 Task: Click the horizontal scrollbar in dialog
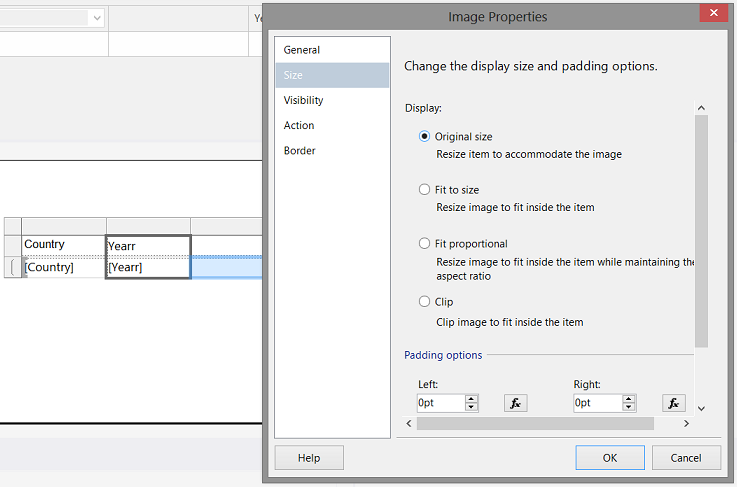click(x=535, y=424)
